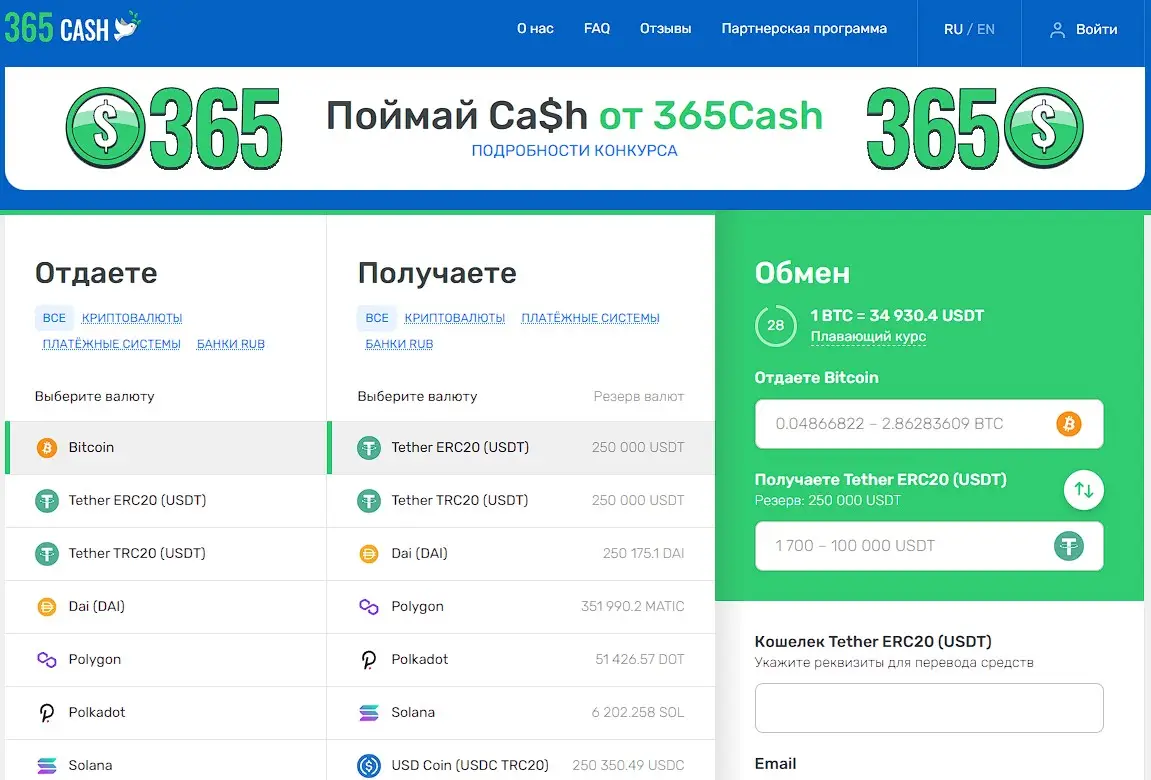Viewport: 1151px width, 780px height.
Task: Filter Отдаете by БАНКИ RUB
Action: (x=230, y=344)
